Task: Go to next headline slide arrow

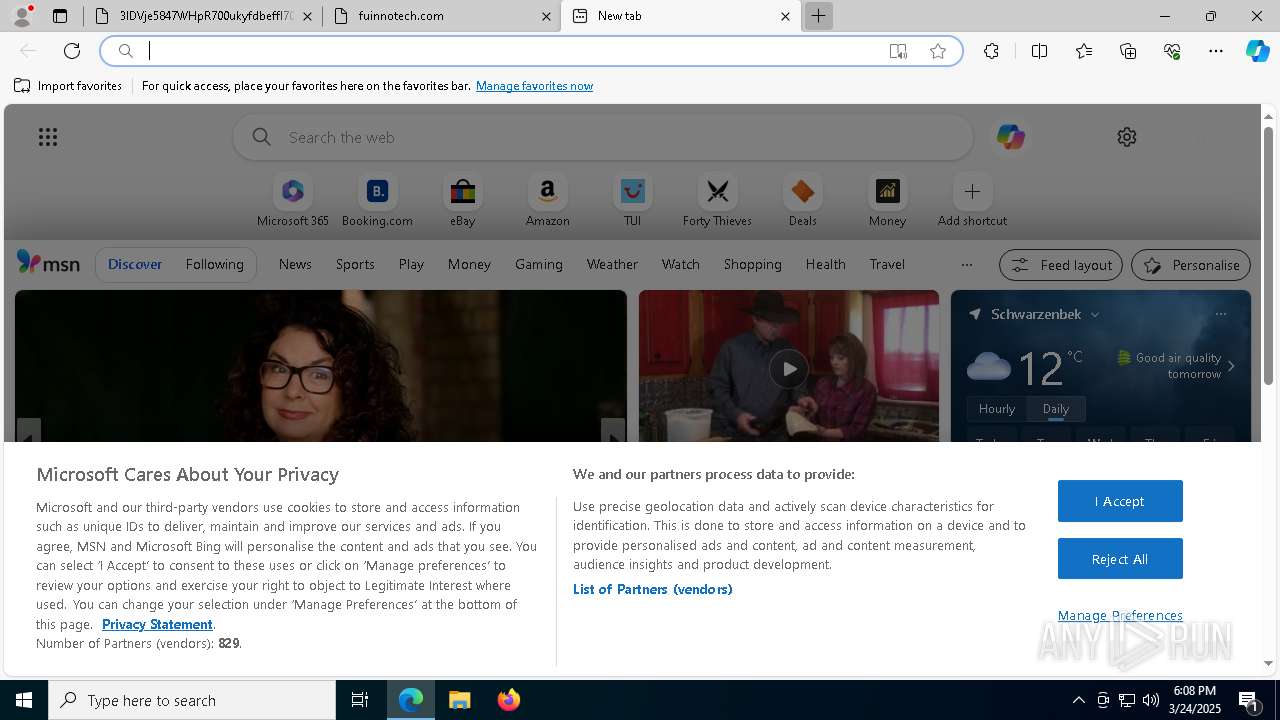Action: tap(613, 432)
